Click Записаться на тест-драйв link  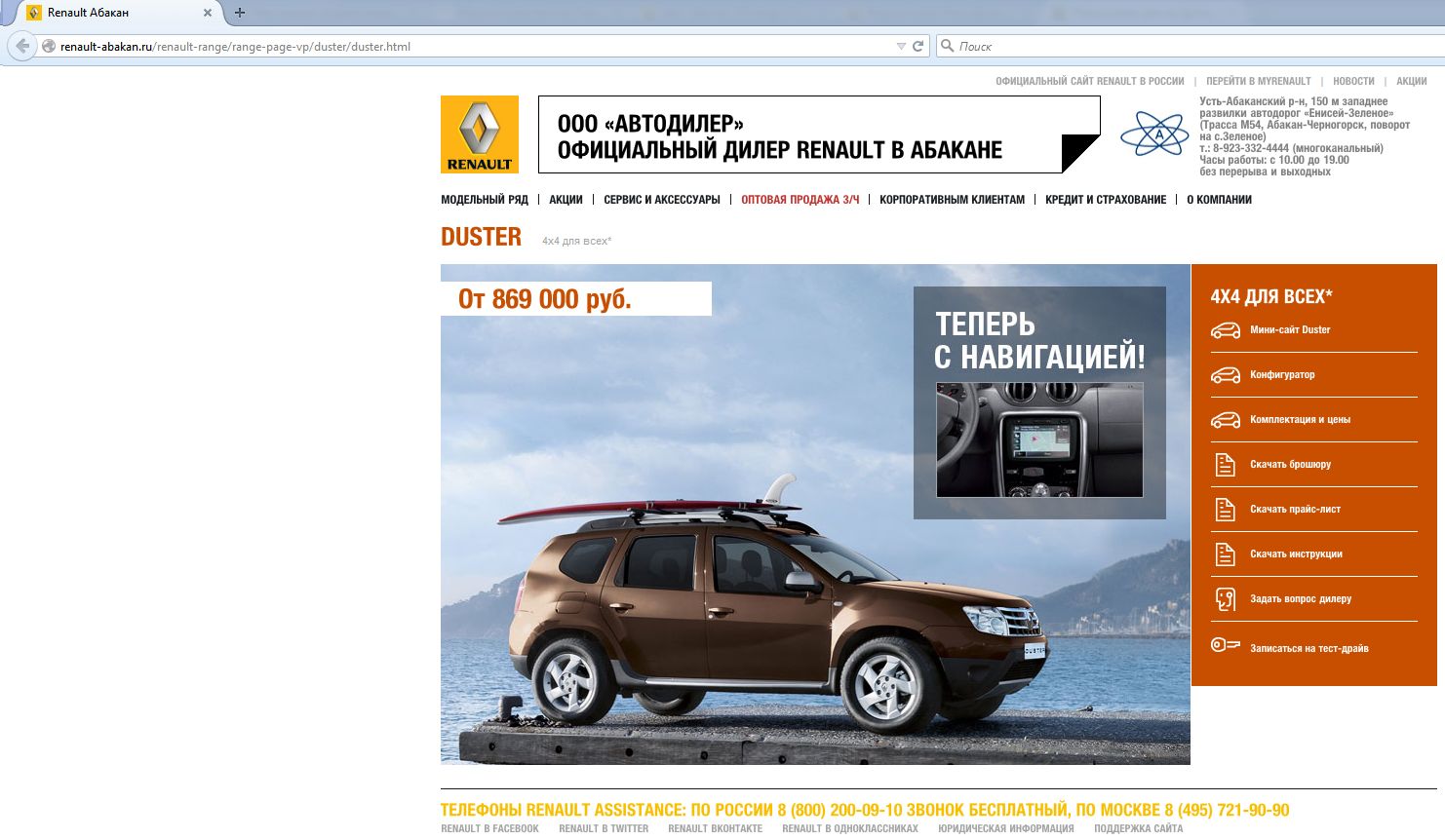(x=1309, y=649)
